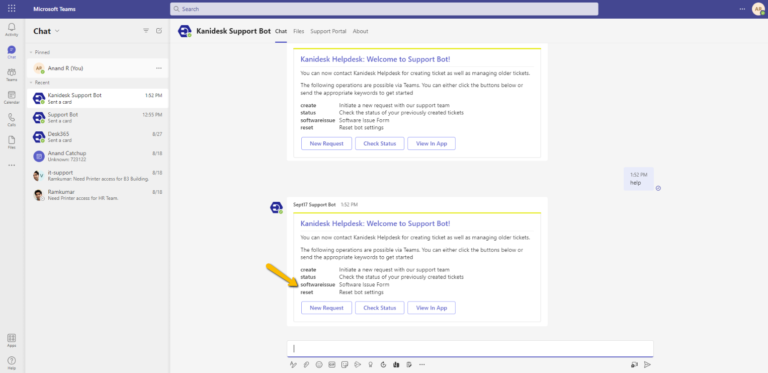Click View In App in the latest card

click(432, 308)
